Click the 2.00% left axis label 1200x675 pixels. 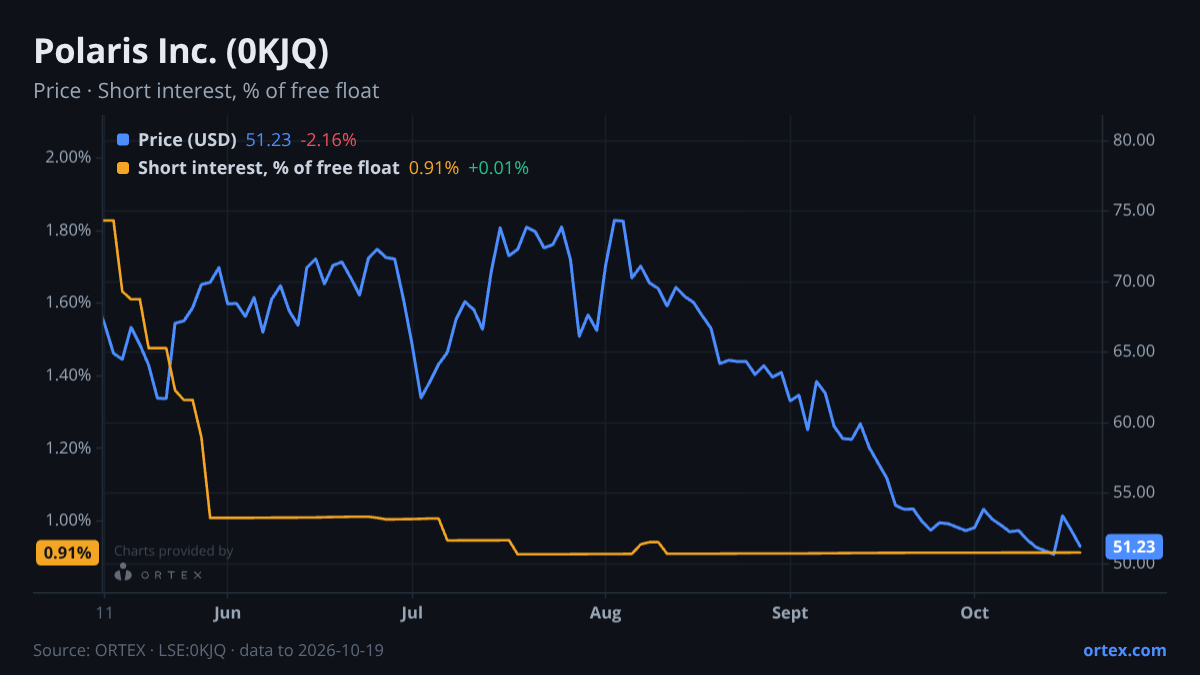click(x=69, y=157)
